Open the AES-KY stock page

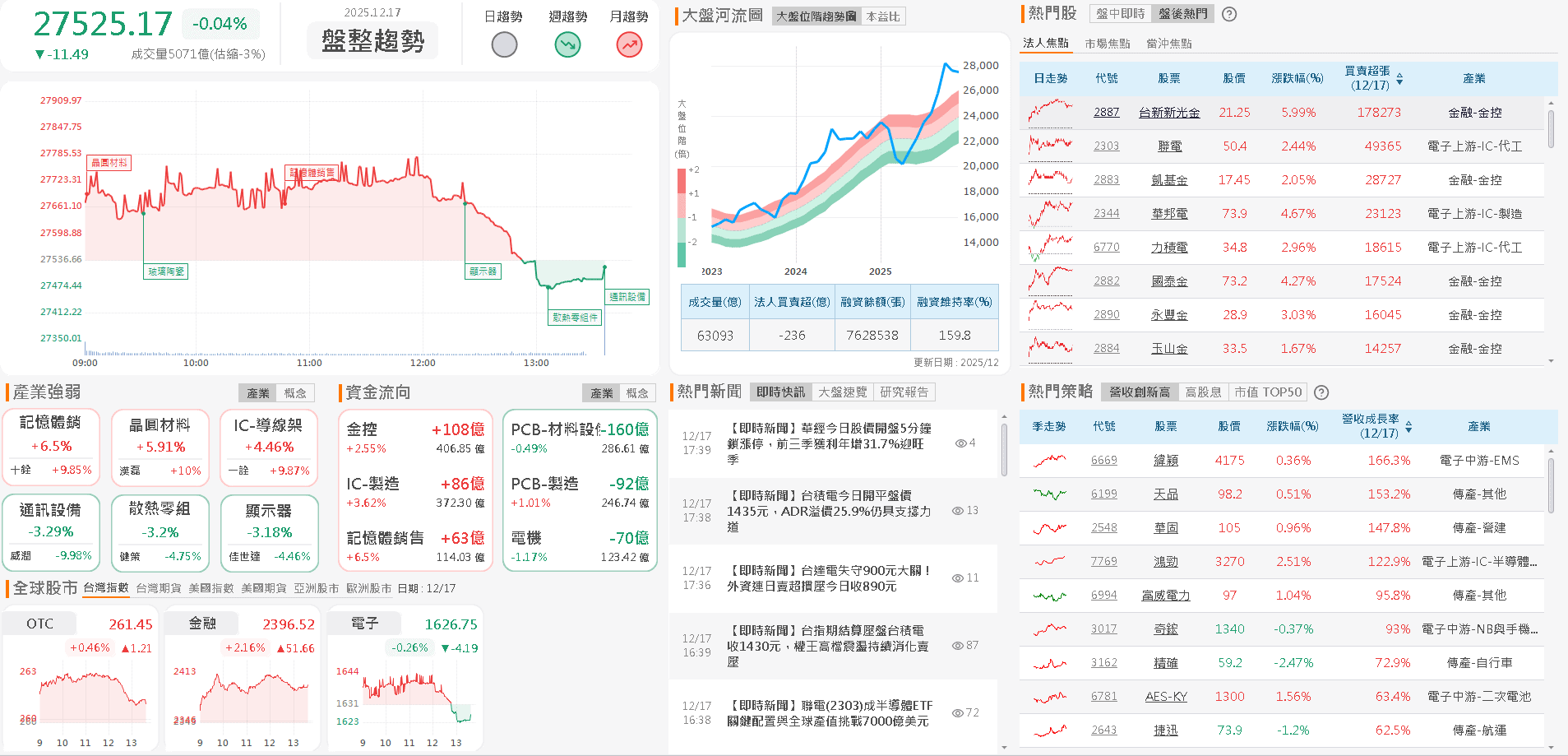[x=1165, y=696]
